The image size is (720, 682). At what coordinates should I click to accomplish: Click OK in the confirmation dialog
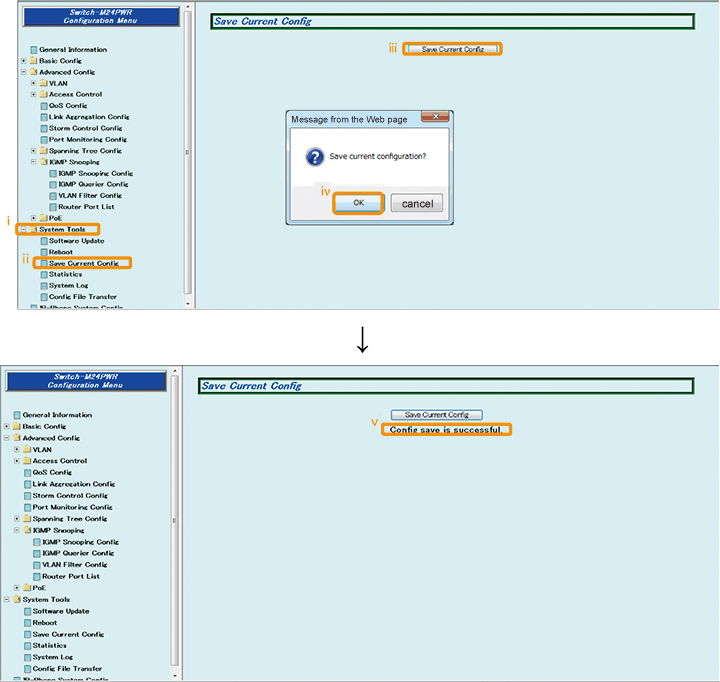point(358,203)
